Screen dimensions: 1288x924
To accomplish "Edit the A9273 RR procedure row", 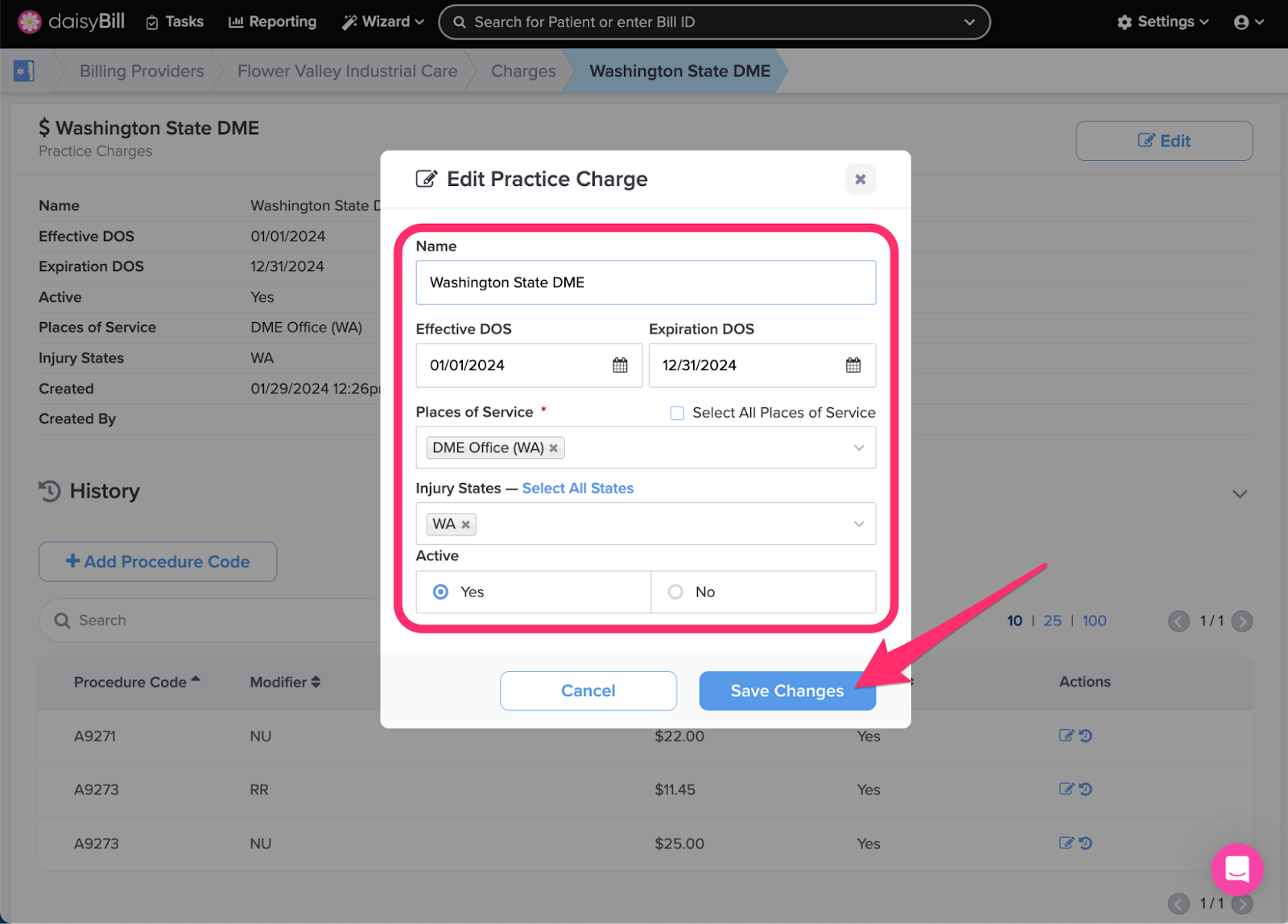I will pos(1067,790).
